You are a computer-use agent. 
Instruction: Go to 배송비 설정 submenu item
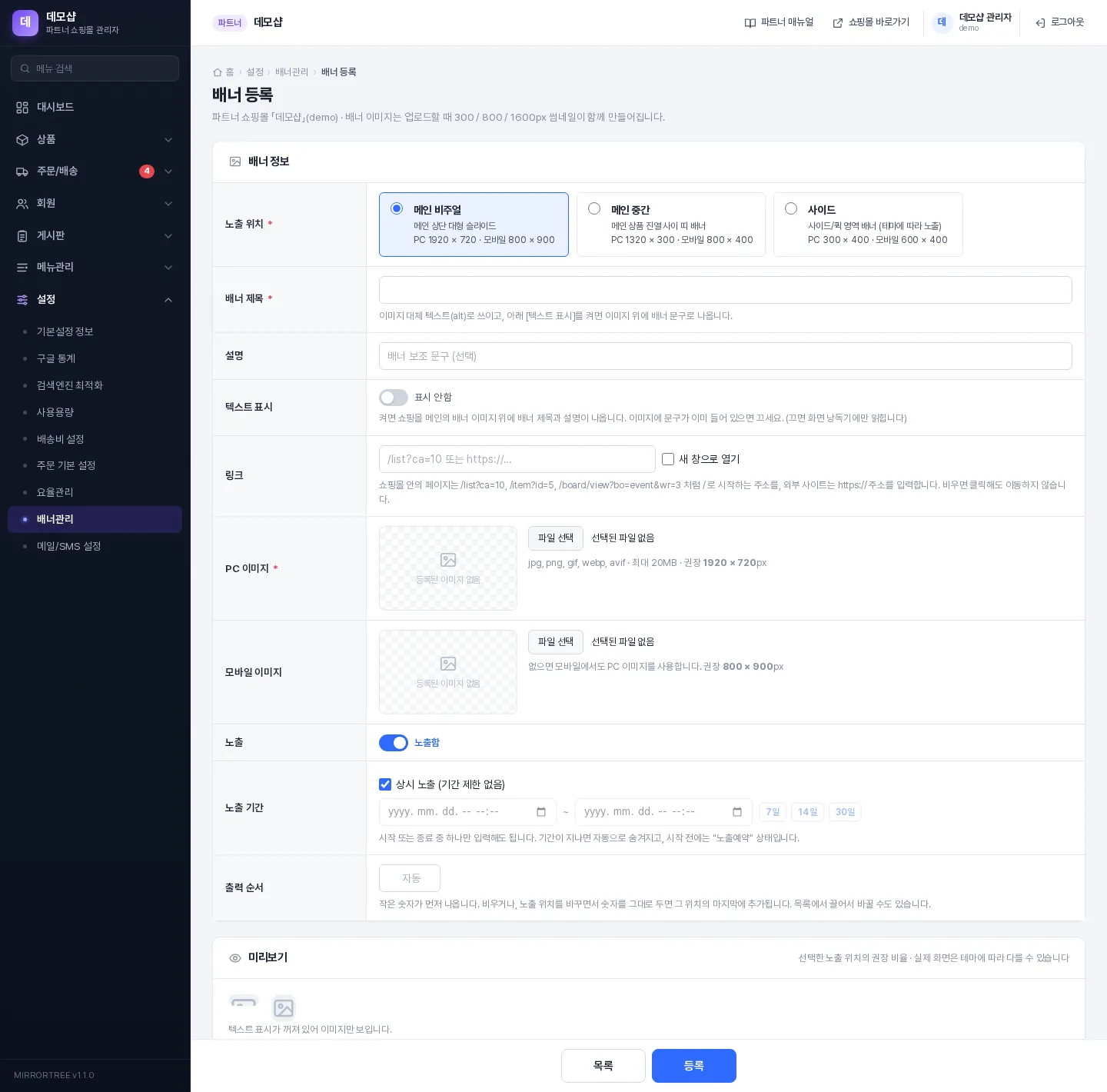[95, 439]
